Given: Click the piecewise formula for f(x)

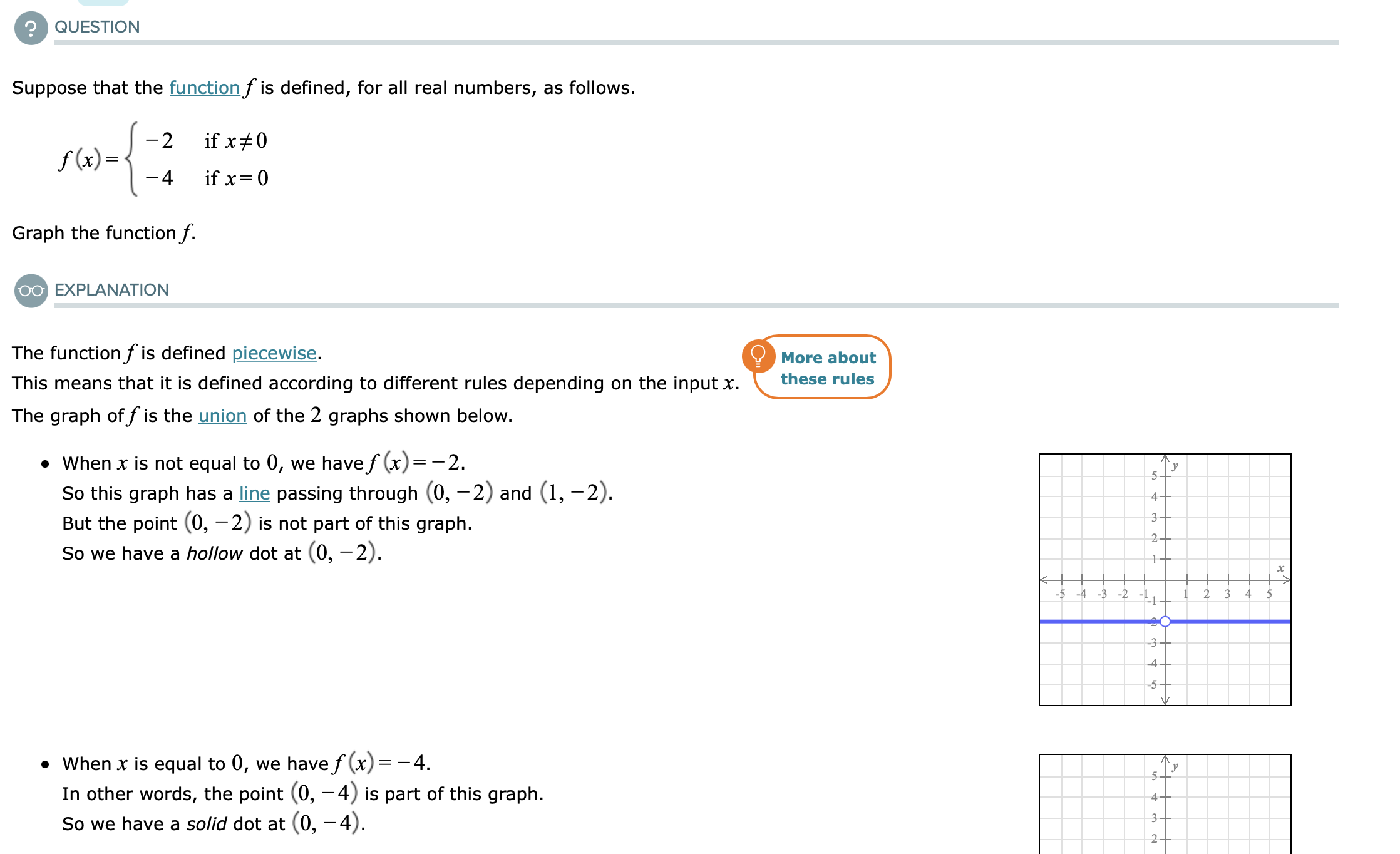Looking at the screenshot, I should coord(163,160).
